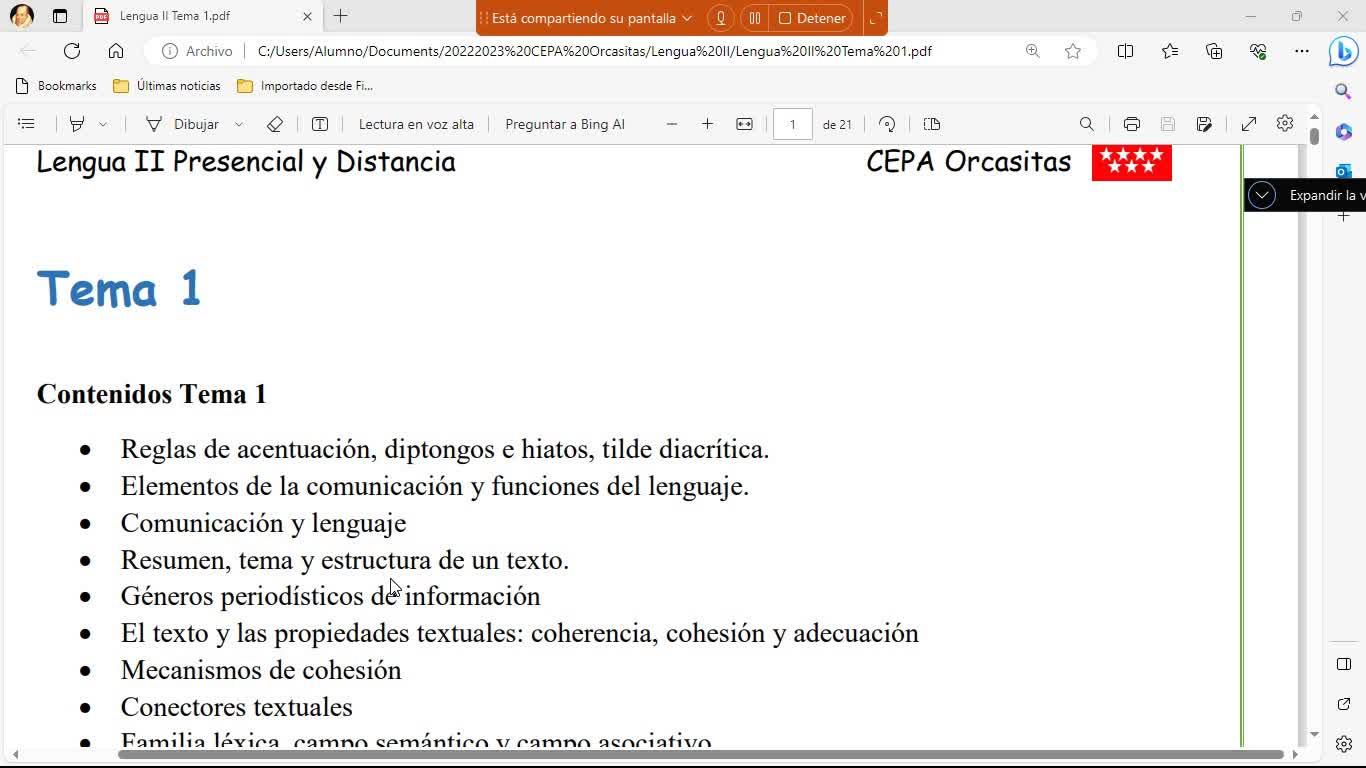Click 'CEPA Orcasitas' header text
Viewport: 1366px width, 768px height.
[x=968, y=161]
